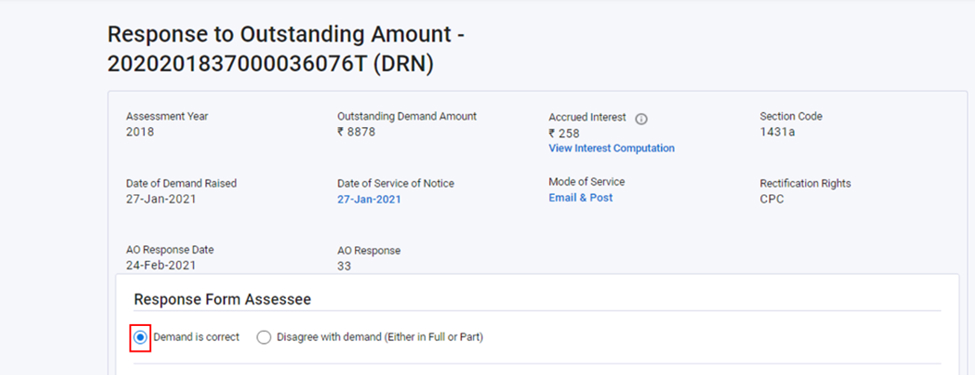Image resolution: width=975 pixels, height=375 pixels.
Task: Select the Demand is correct radio button
Action: click(141, 338)
